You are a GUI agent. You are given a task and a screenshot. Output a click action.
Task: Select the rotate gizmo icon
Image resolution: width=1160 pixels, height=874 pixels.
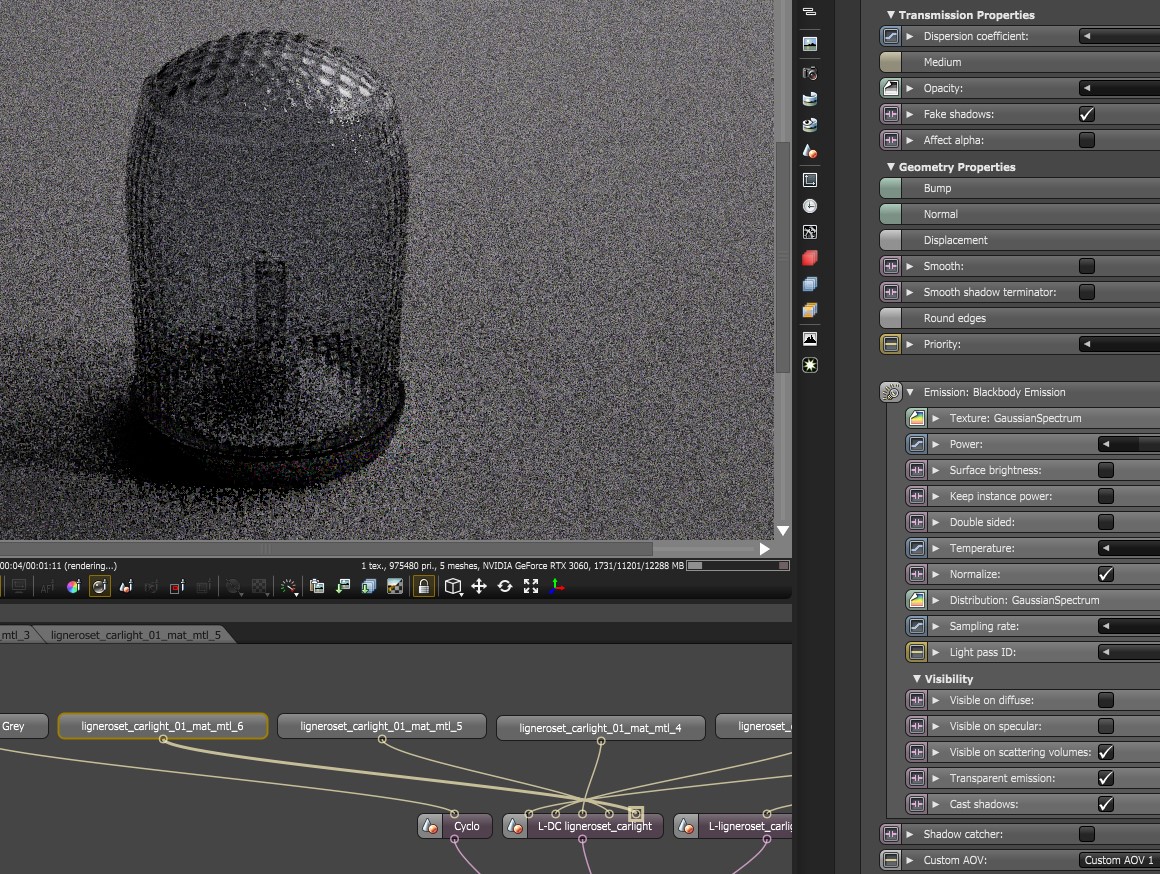(505, 587)
